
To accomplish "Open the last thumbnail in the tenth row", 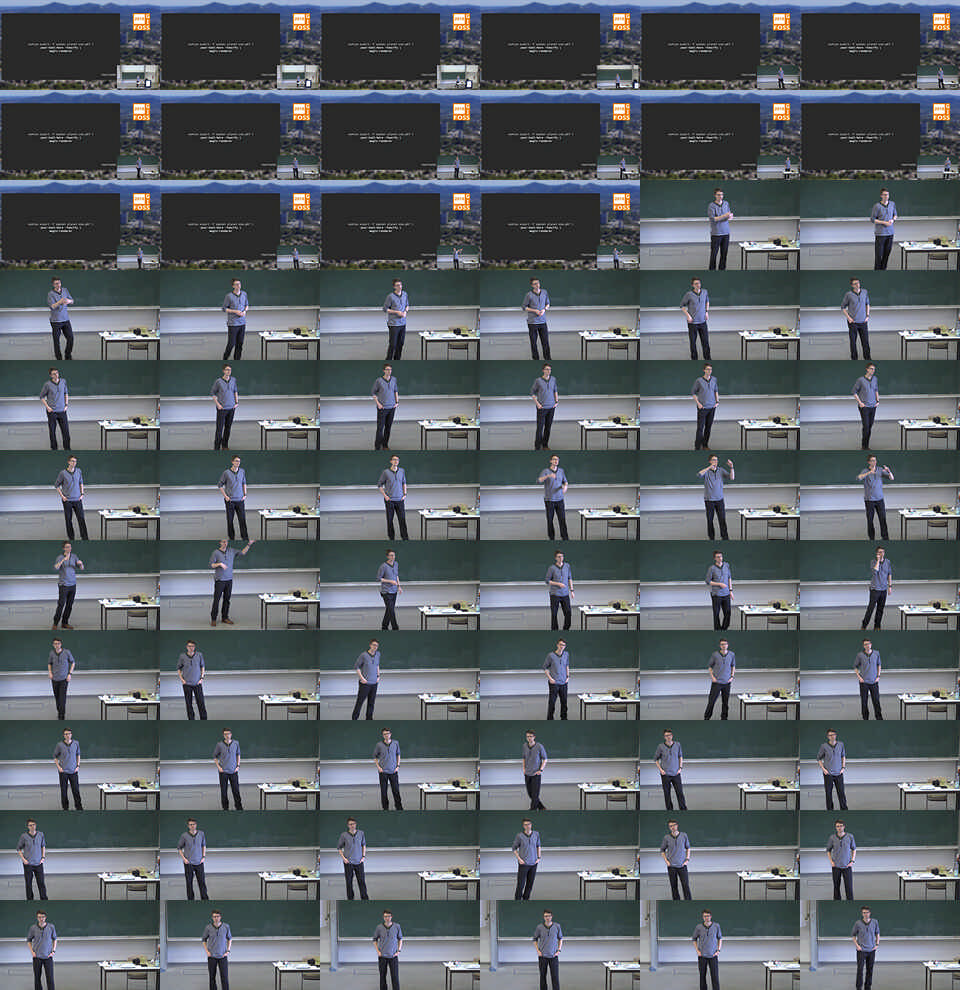I will 880,855.
